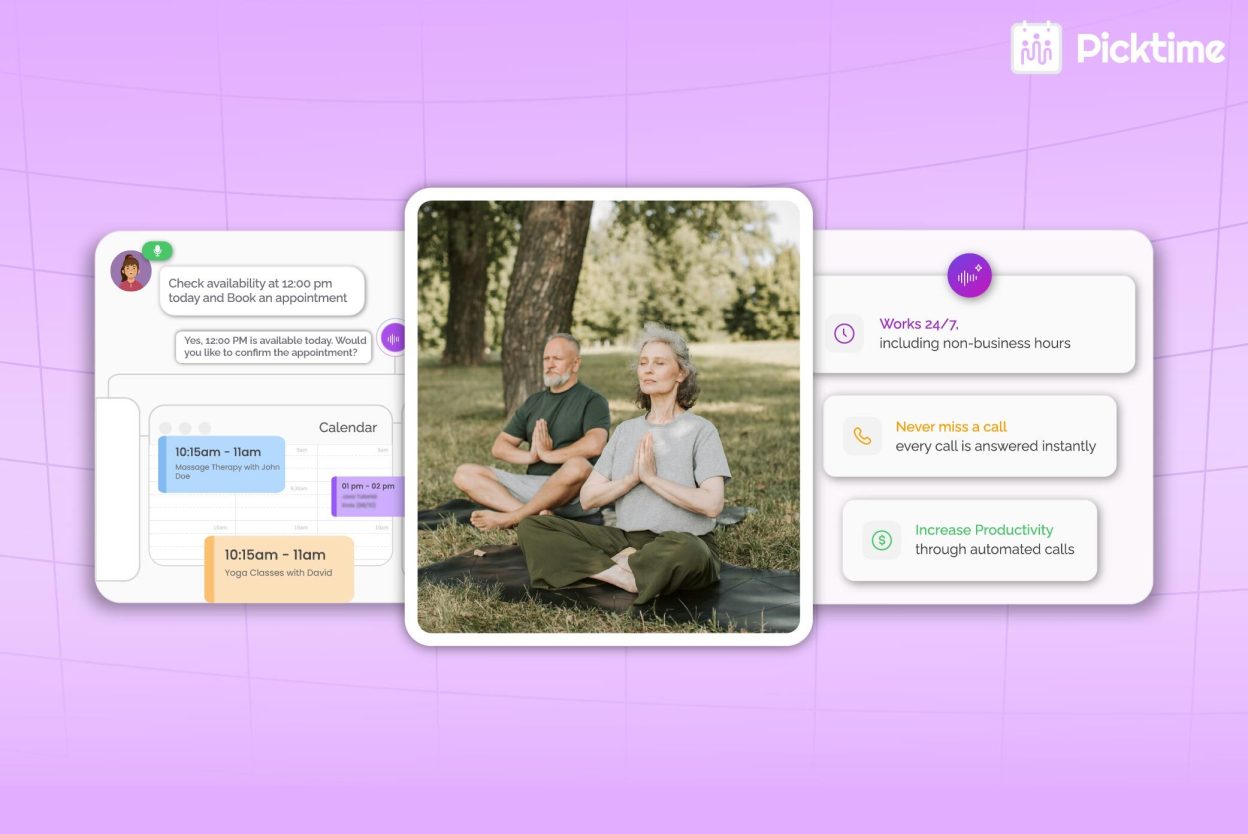This screenshot has width=1248, height=834.
Task: Click 'through automated calls' text
Action: point(995,549)
